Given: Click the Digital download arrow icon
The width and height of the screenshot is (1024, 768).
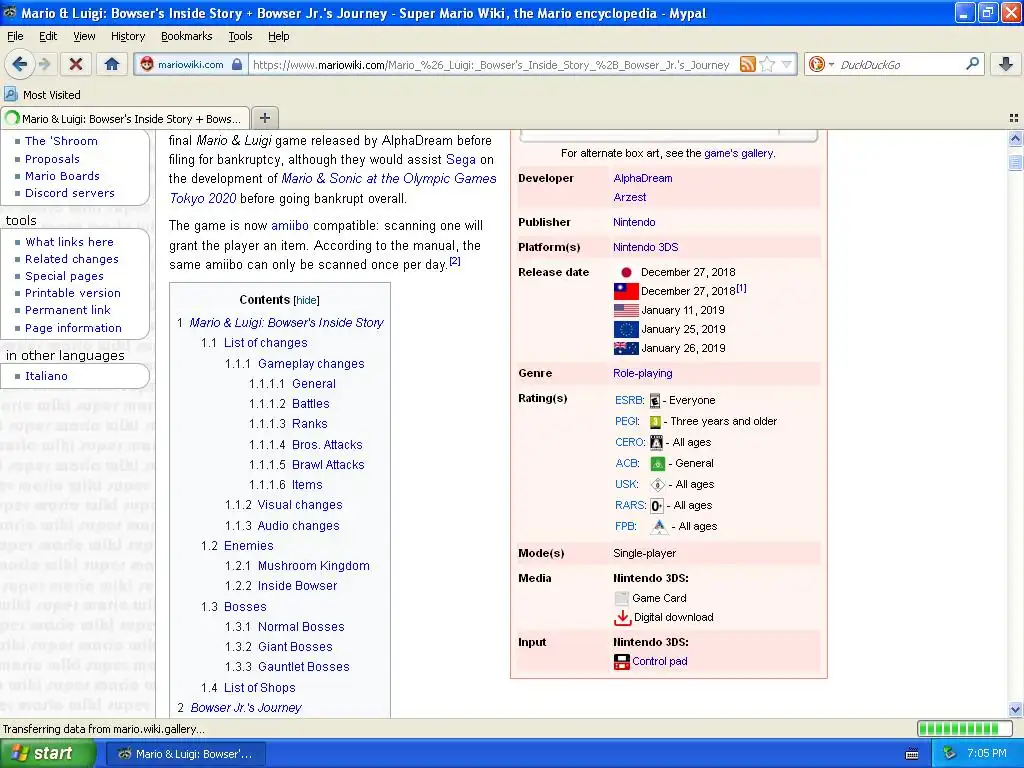Looking at the screenshot, I should 622,618.
